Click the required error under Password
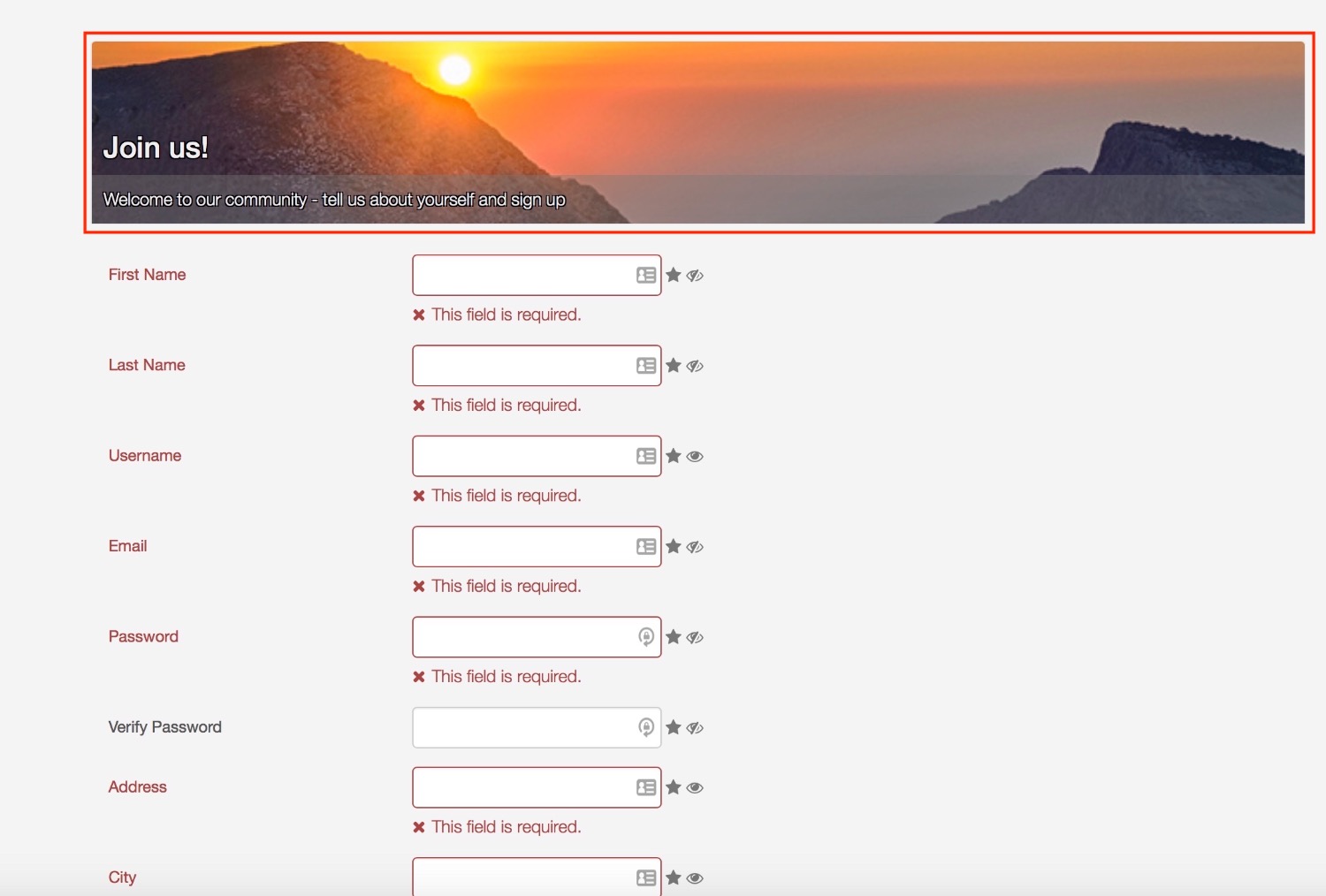 497,676
